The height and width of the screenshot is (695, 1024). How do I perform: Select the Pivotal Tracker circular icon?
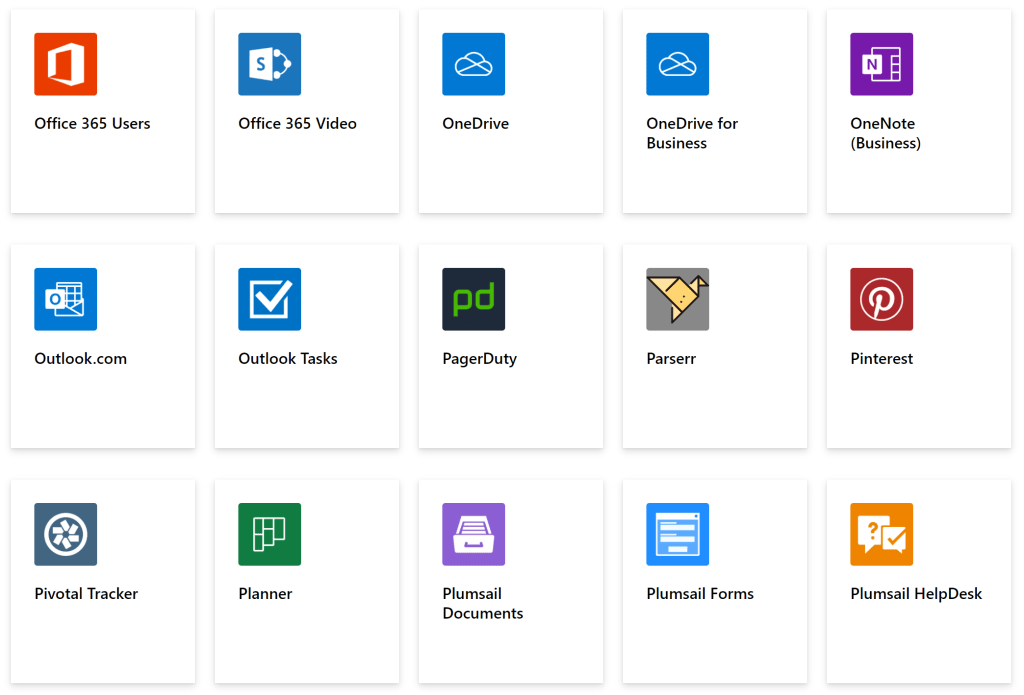pos(65,534)
